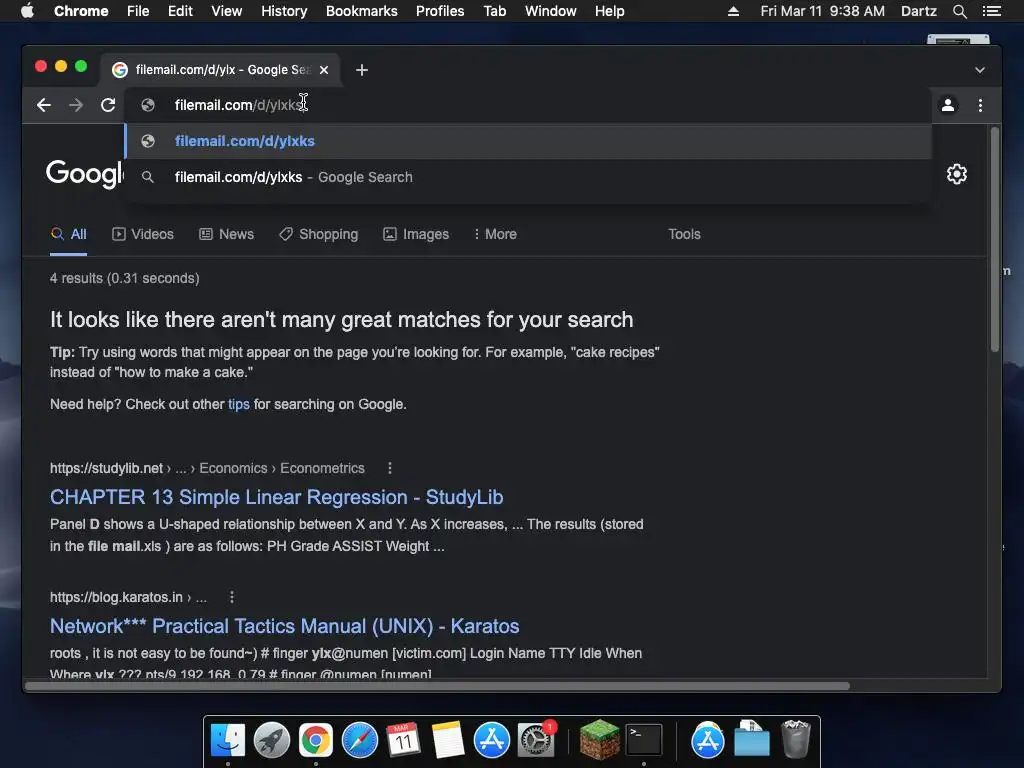
Task: Expand the tab search chevron
Action: [980, 70]
